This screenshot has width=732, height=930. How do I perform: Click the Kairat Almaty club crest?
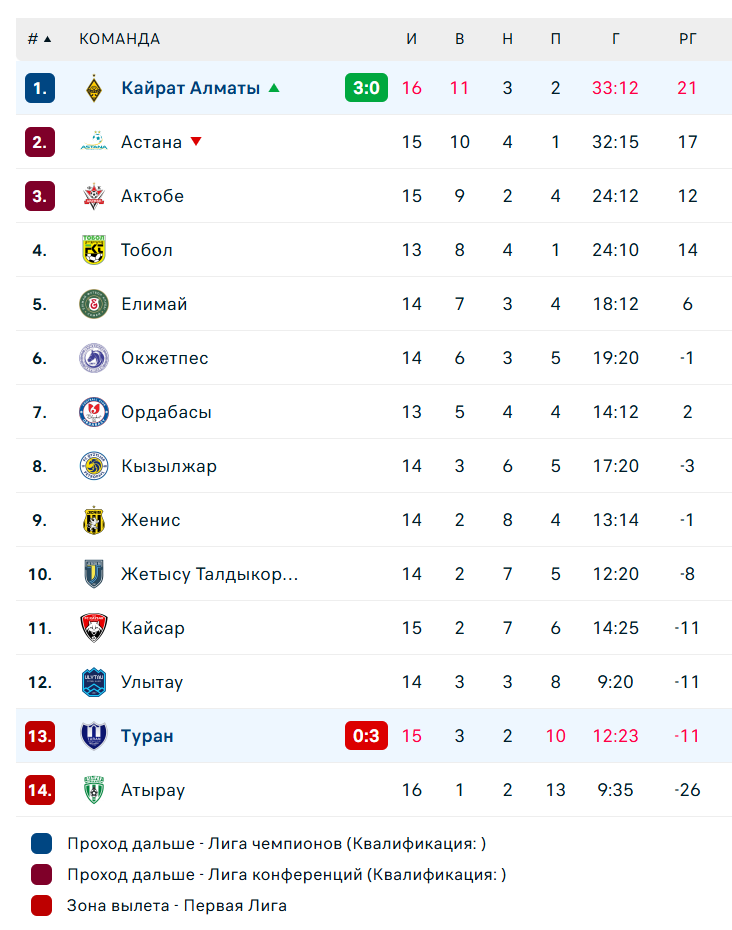click(x=94, y=88)
